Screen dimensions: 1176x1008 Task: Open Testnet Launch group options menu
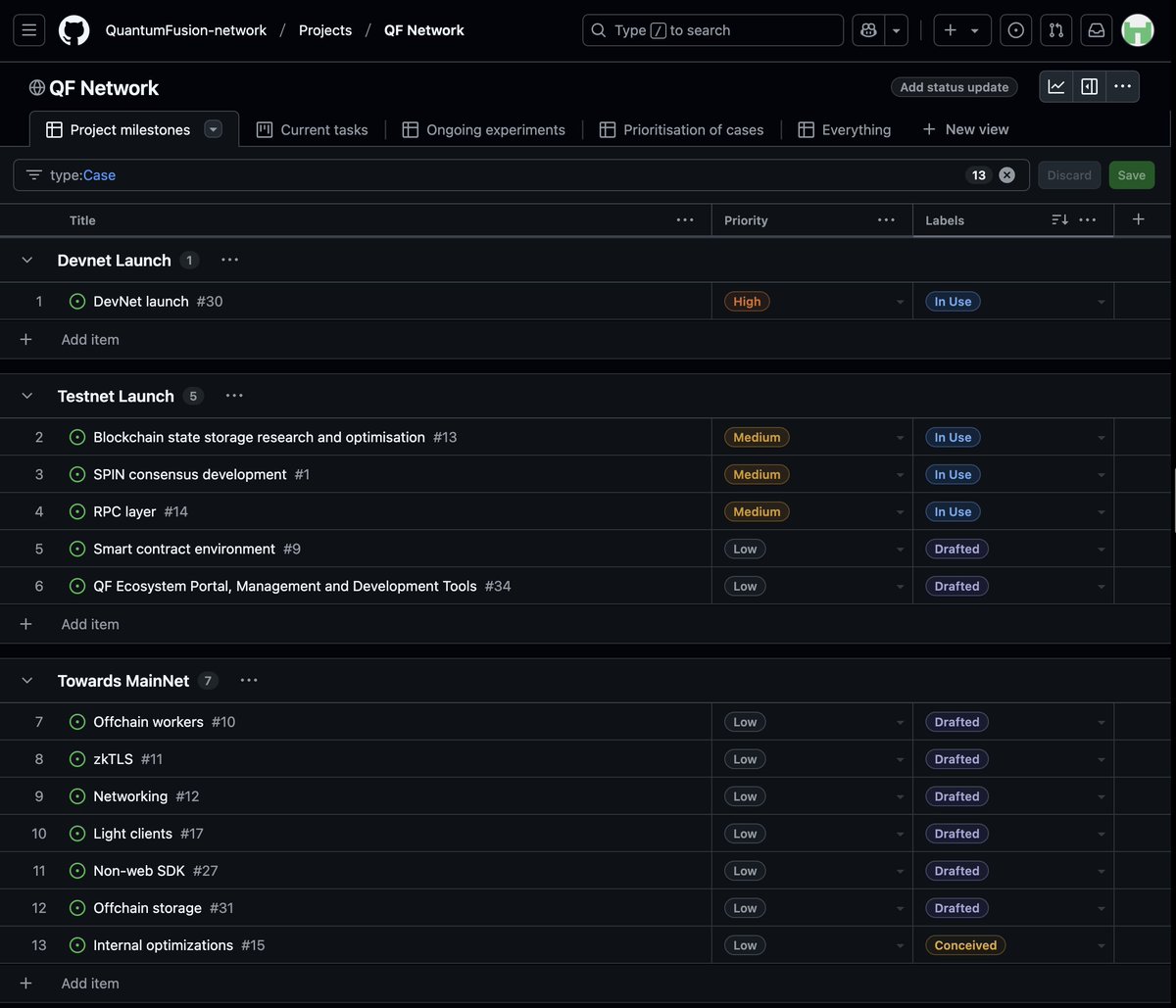pos(233,396)
